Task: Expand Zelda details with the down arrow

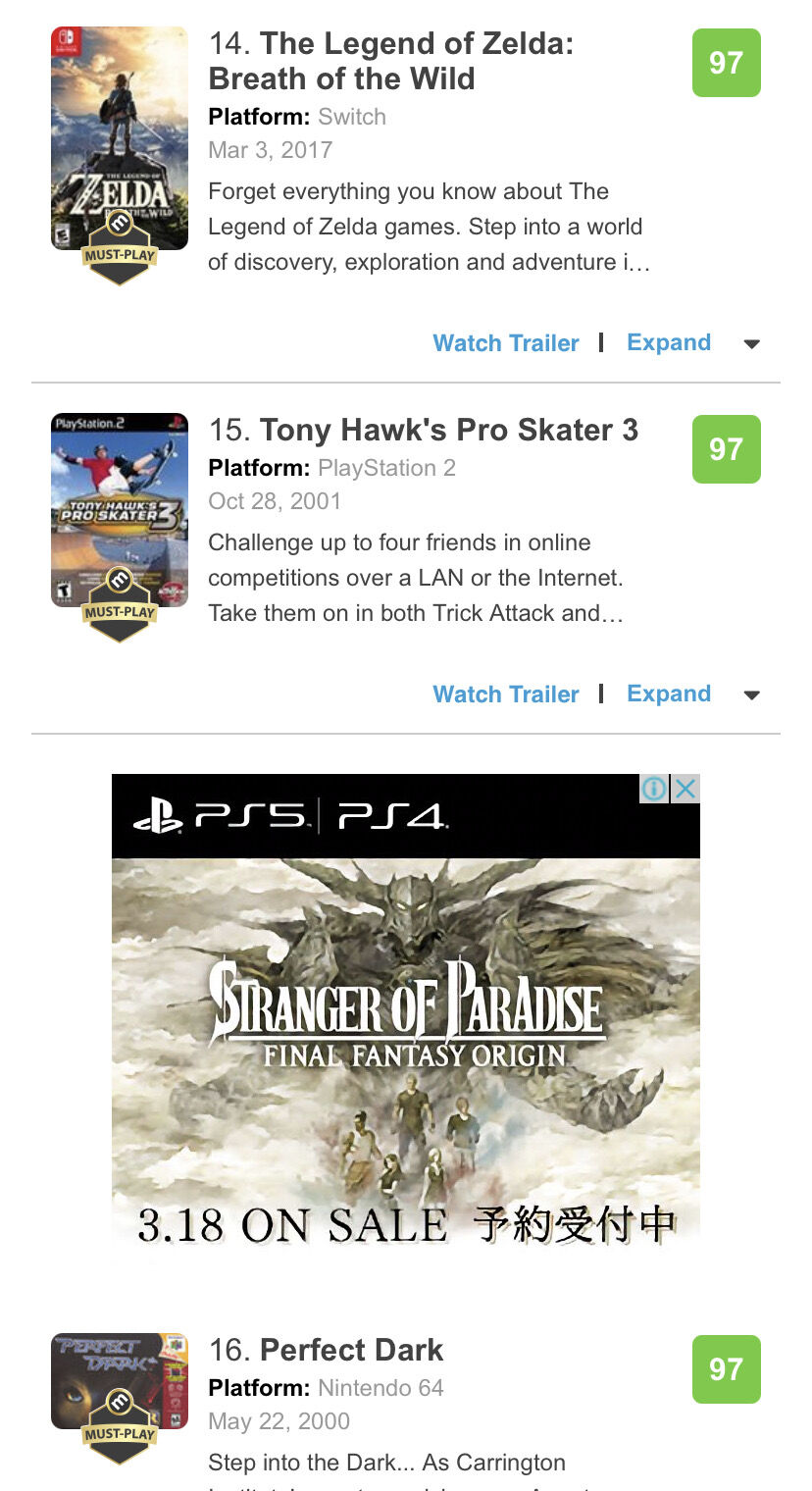Action: (752, 344)
